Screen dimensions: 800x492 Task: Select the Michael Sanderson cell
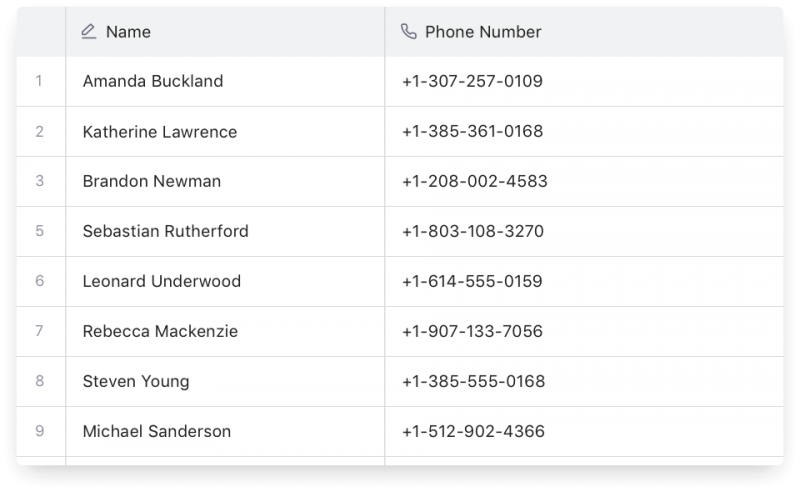(157, 431)
